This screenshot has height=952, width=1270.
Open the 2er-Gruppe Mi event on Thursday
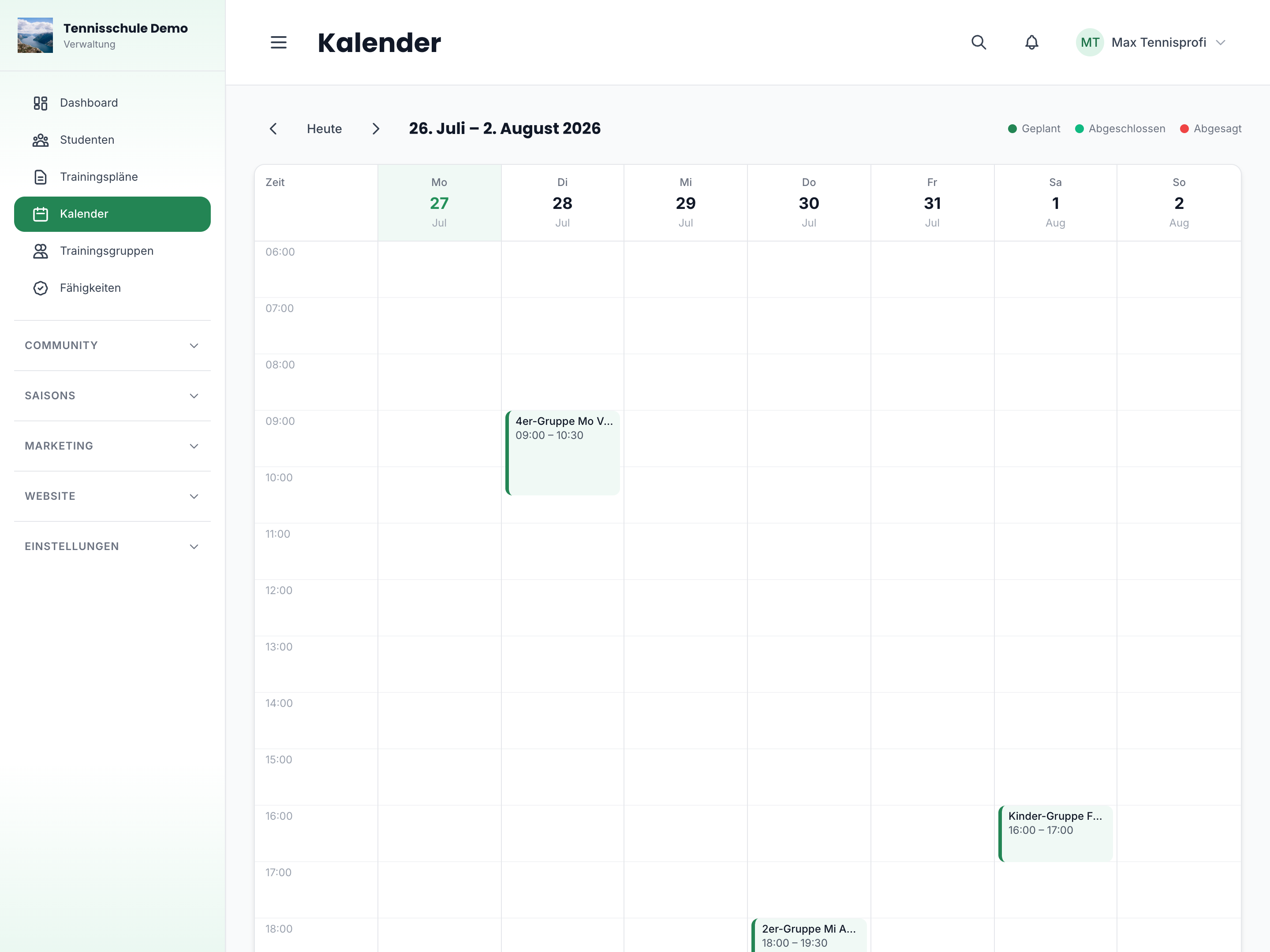(809, 935)
